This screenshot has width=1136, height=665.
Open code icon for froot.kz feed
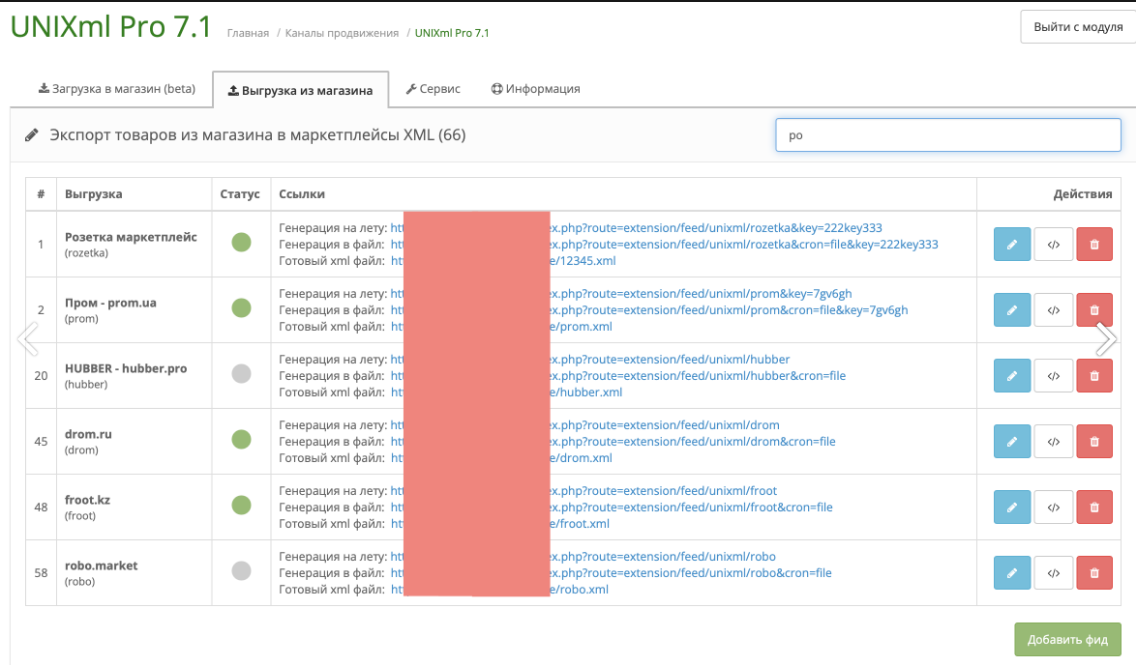[1053, 507]
